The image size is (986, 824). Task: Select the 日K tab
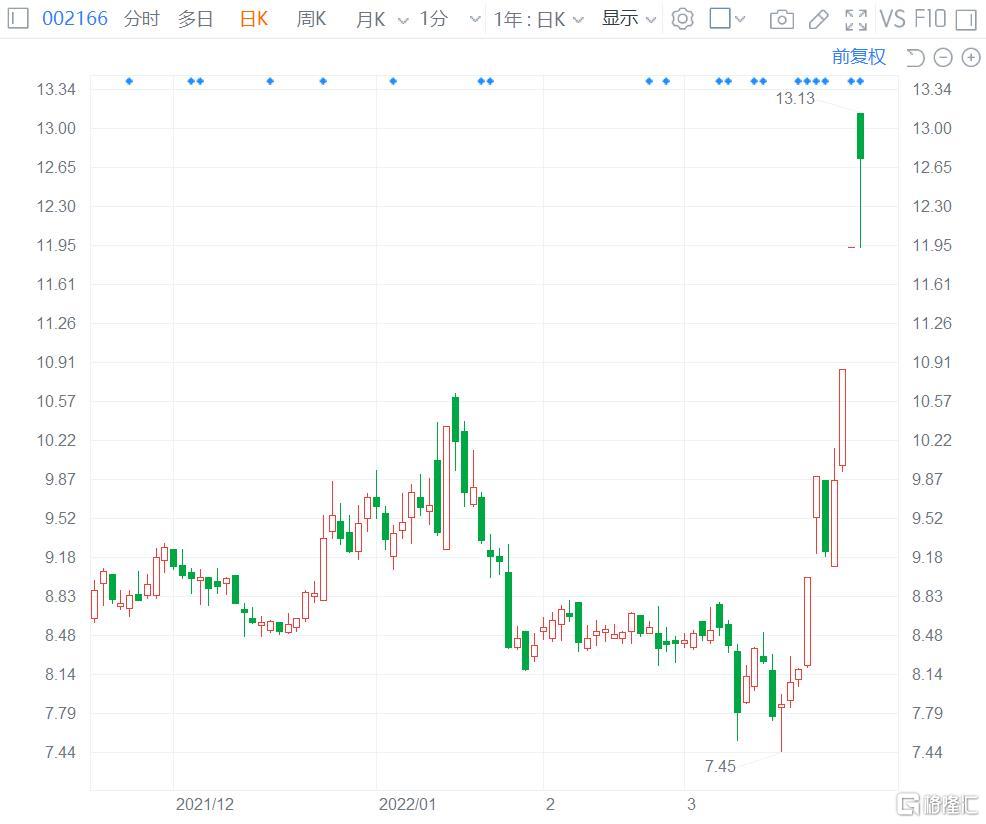(x=254, y=19)
